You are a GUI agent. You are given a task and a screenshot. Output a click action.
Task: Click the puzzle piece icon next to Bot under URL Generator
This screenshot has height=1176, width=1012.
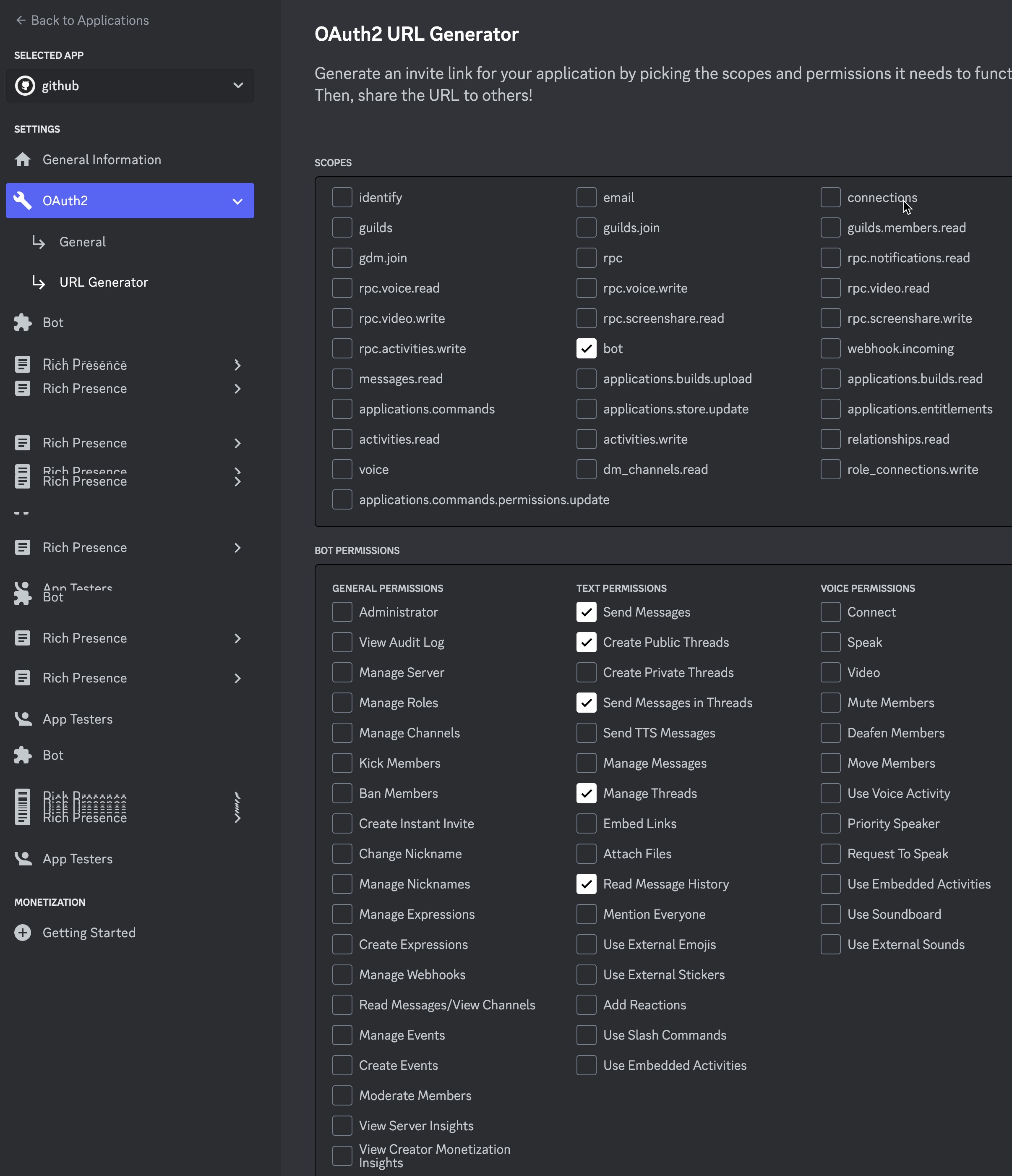[23, 322]
